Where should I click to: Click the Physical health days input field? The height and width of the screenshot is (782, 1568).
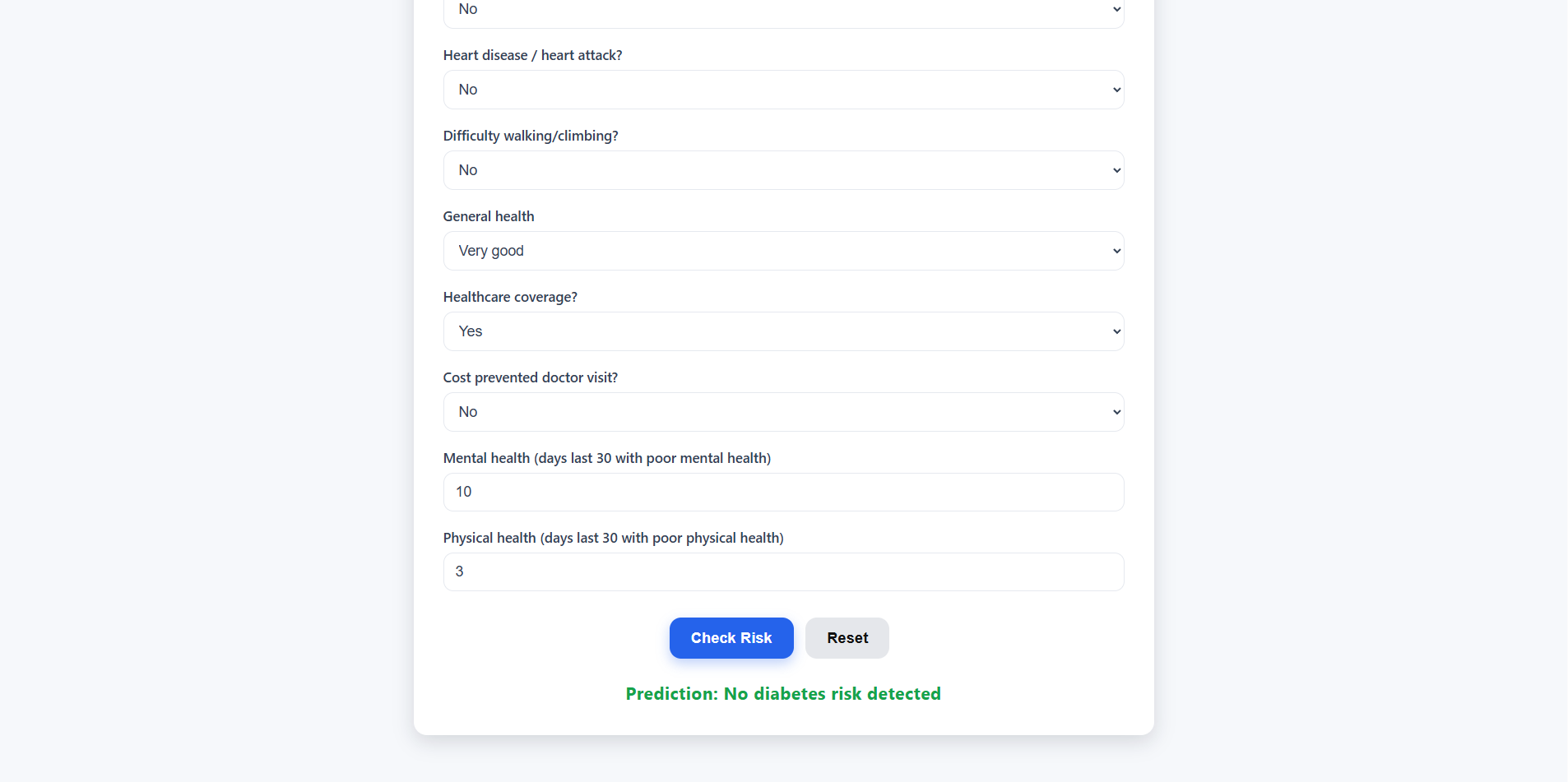pos(783,571)
